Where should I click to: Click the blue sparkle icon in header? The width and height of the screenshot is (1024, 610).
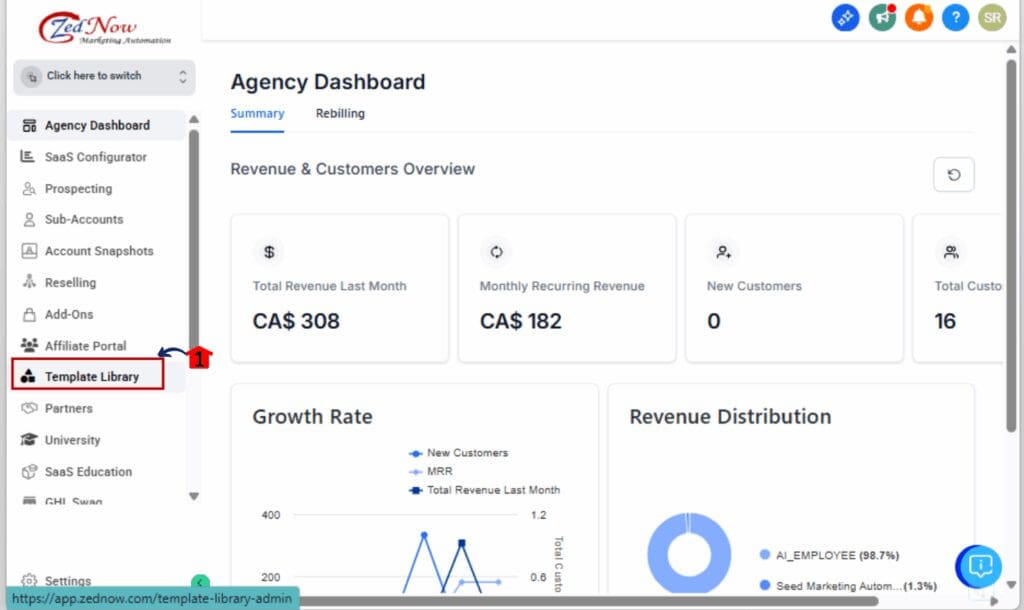pos(846,17)
